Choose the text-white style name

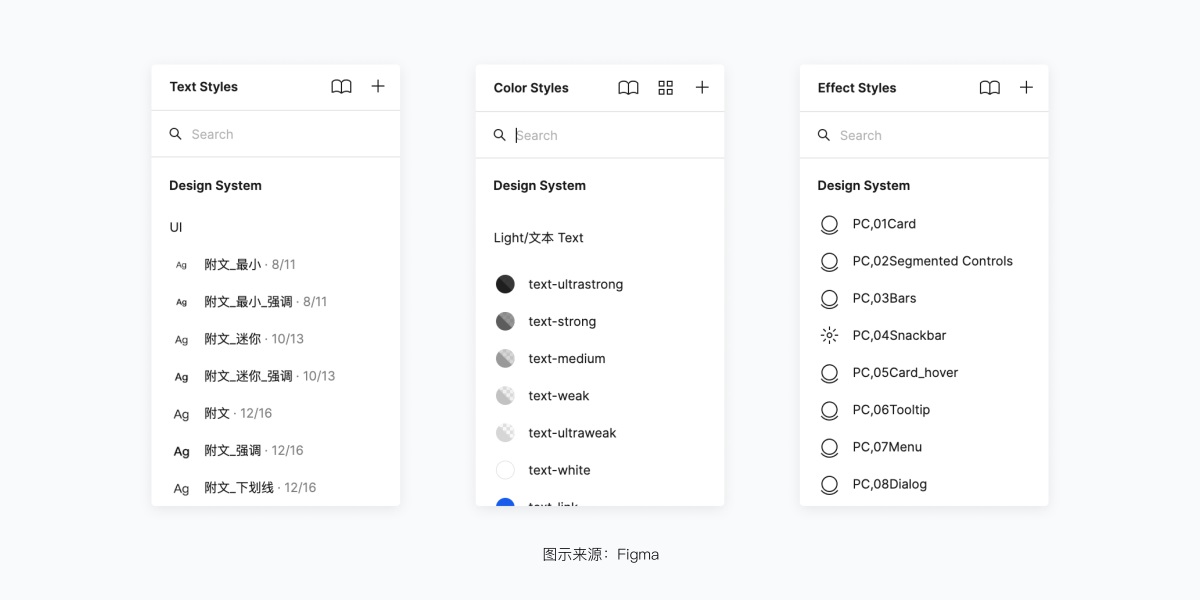click(x=559, y=470)
